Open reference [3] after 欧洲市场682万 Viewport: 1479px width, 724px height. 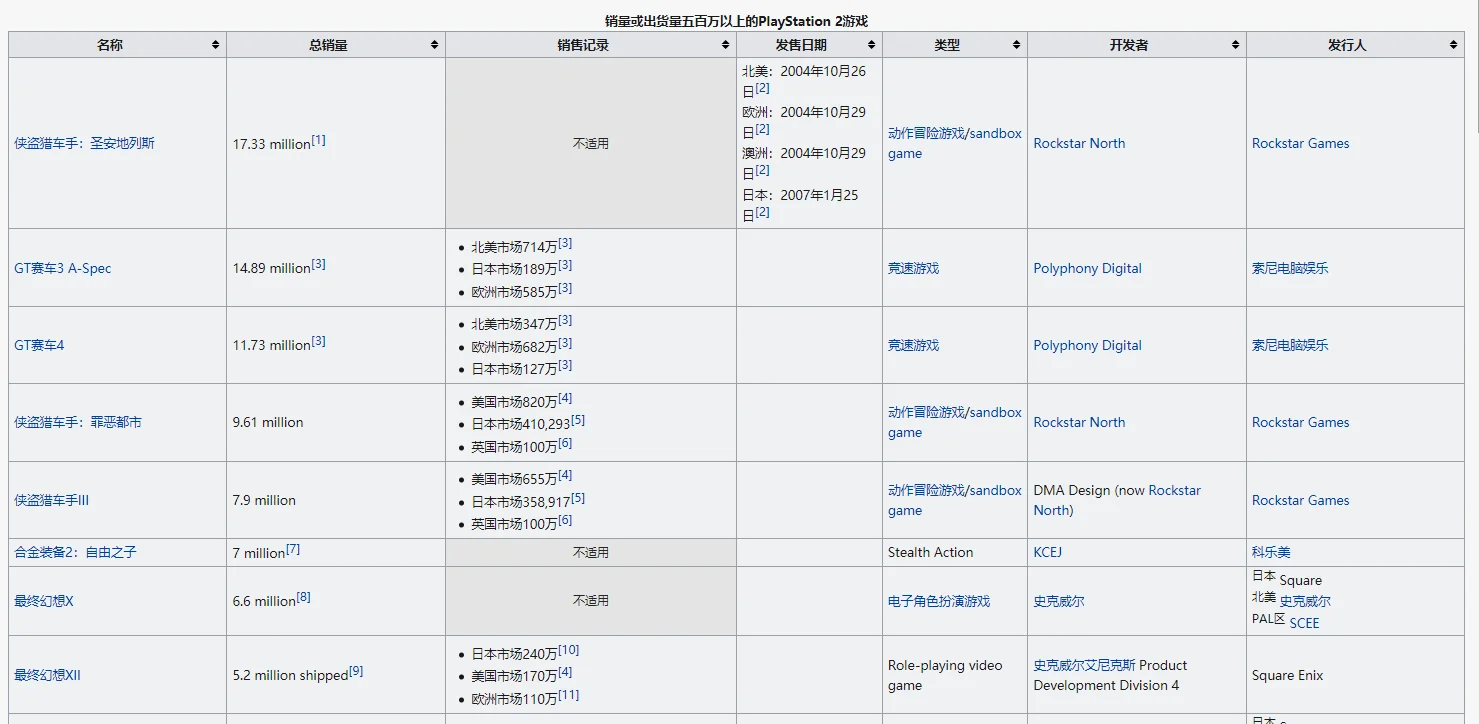tap(565, 343)
